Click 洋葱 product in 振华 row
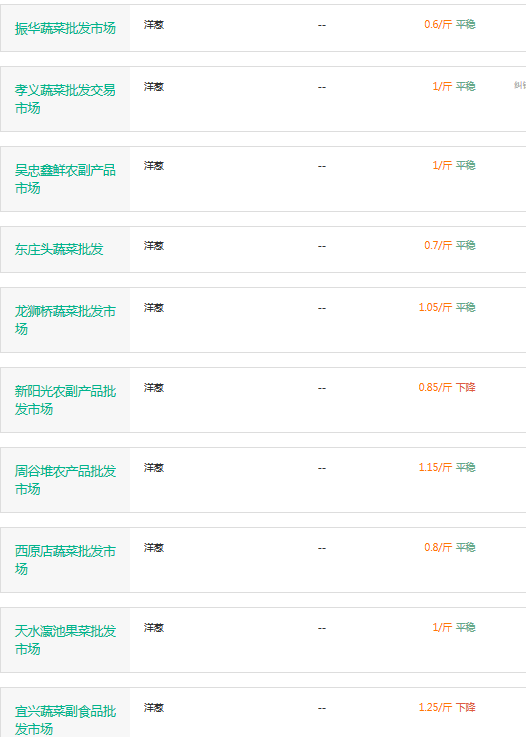 pyautogui.click(x=154, y=25)
